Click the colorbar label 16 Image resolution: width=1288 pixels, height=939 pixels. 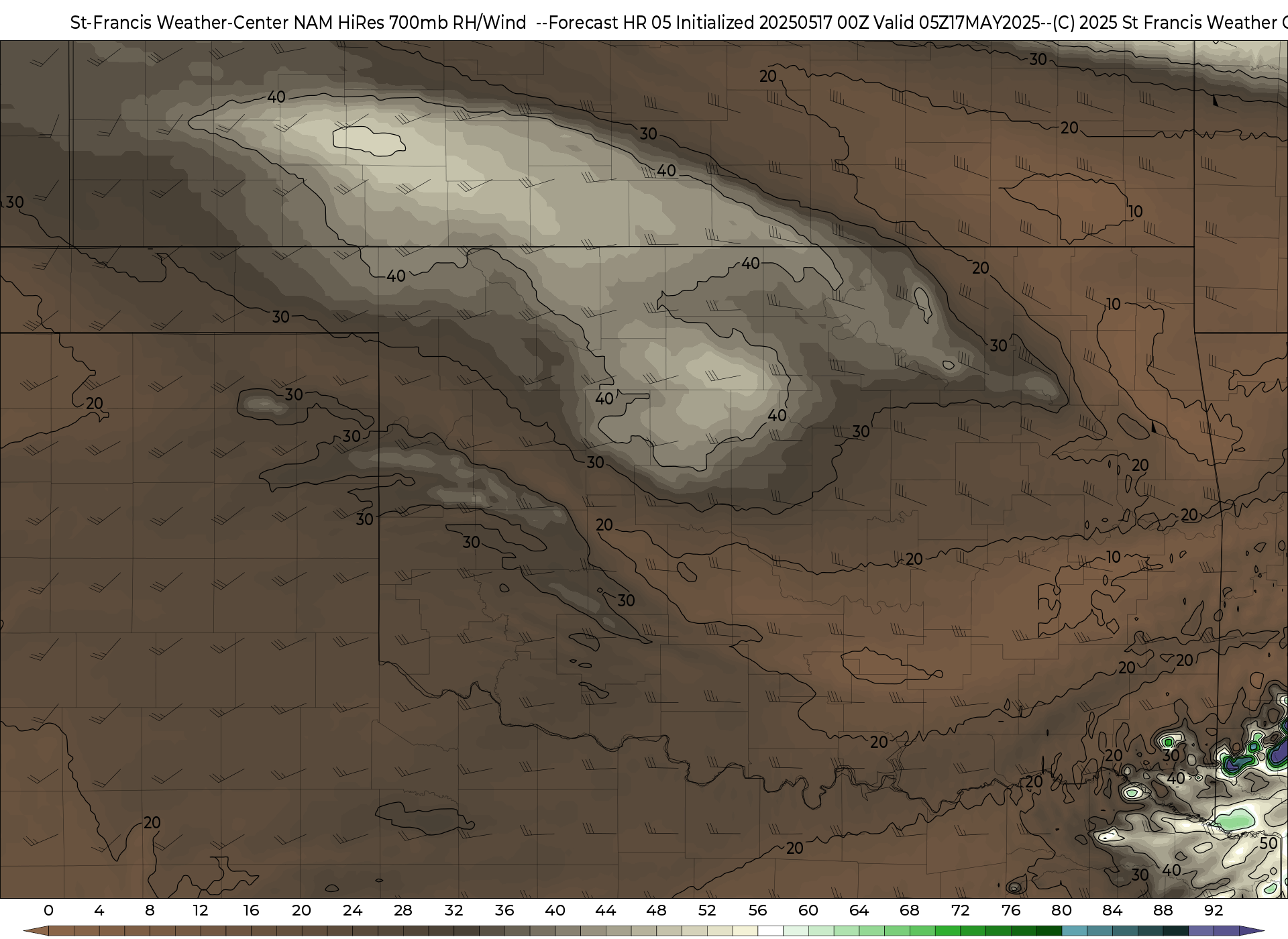pyautogui.click(x=251, y=910)
